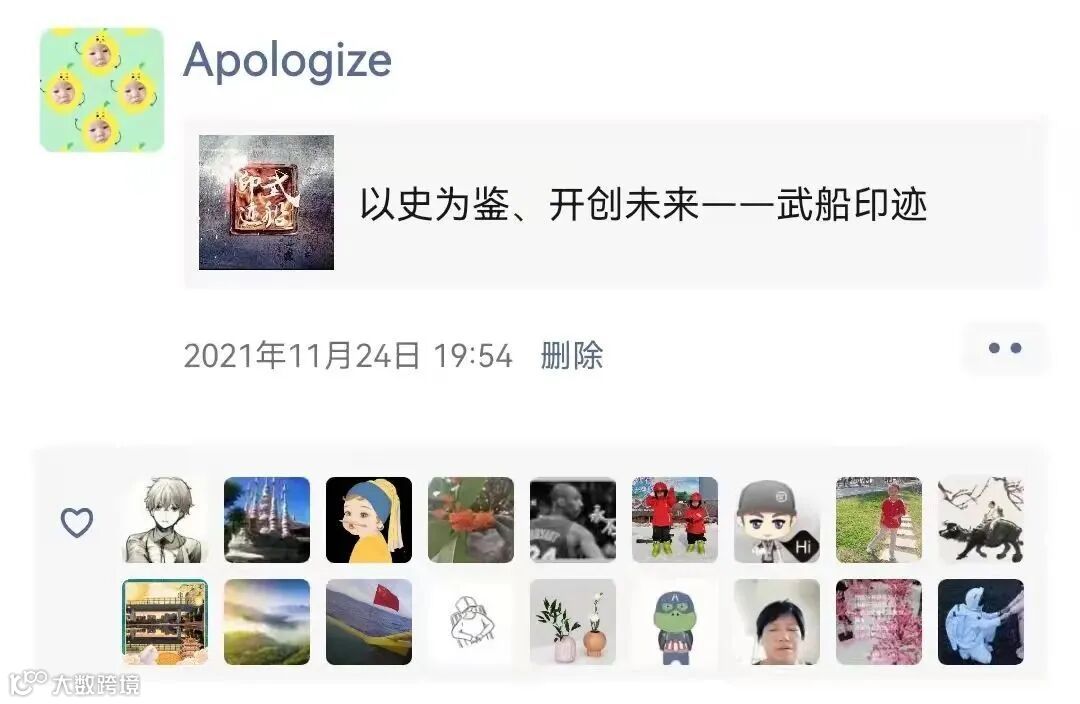Screen dimensions: 1080x704
Task: Click the two kids in red jackets avatar
Action: 675,520
